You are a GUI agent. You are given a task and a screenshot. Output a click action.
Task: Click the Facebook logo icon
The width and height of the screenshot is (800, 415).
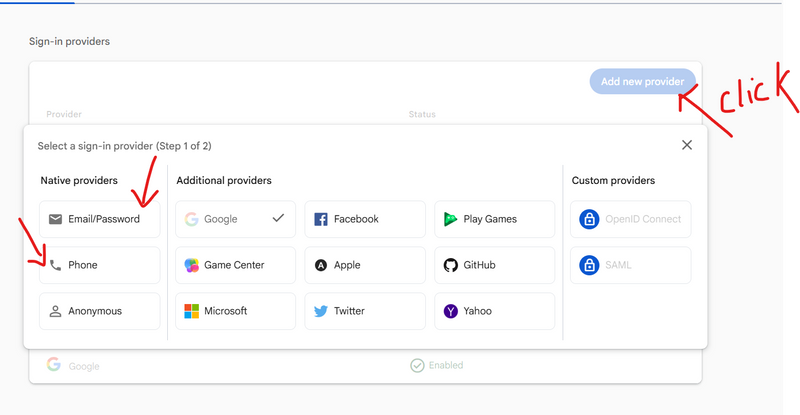[x=321, y=219]
